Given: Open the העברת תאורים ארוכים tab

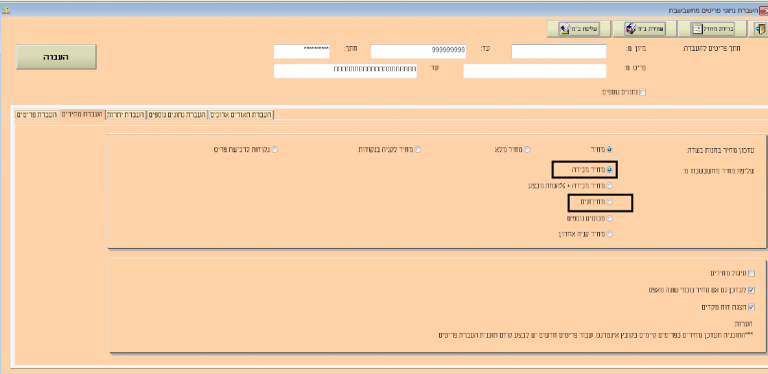Looking at the screenshot, I should [241, 115].
